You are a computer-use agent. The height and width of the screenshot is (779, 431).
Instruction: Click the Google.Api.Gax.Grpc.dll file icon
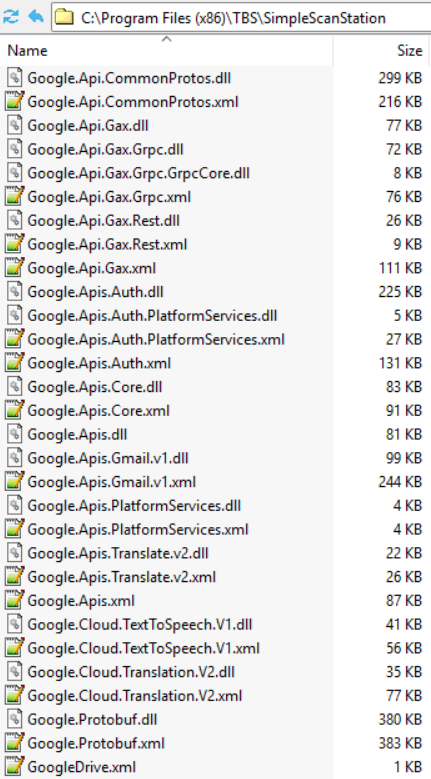pyautogui.click(x=14, y=150)
